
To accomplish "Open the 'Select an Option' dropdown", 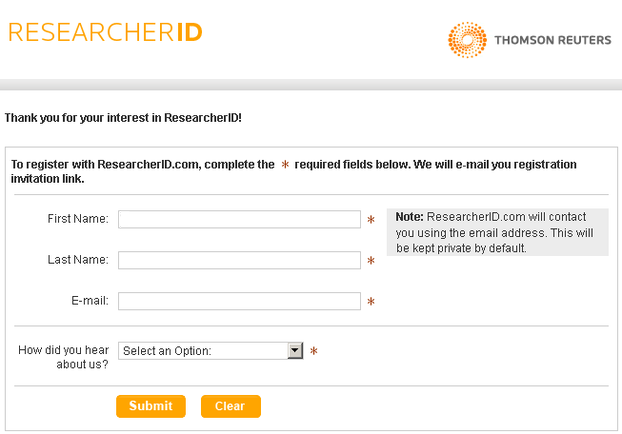I will point(204,351).
